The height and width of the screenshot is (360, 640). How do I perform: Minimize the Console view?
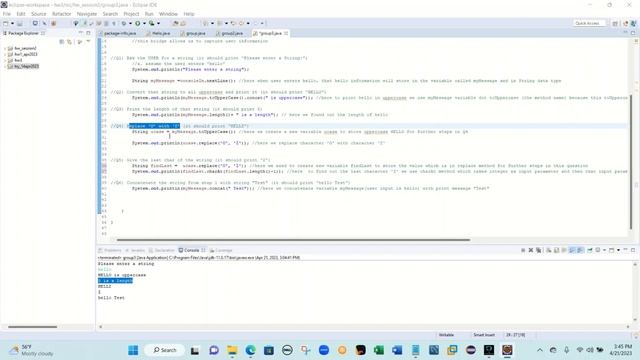pos(625,250)
